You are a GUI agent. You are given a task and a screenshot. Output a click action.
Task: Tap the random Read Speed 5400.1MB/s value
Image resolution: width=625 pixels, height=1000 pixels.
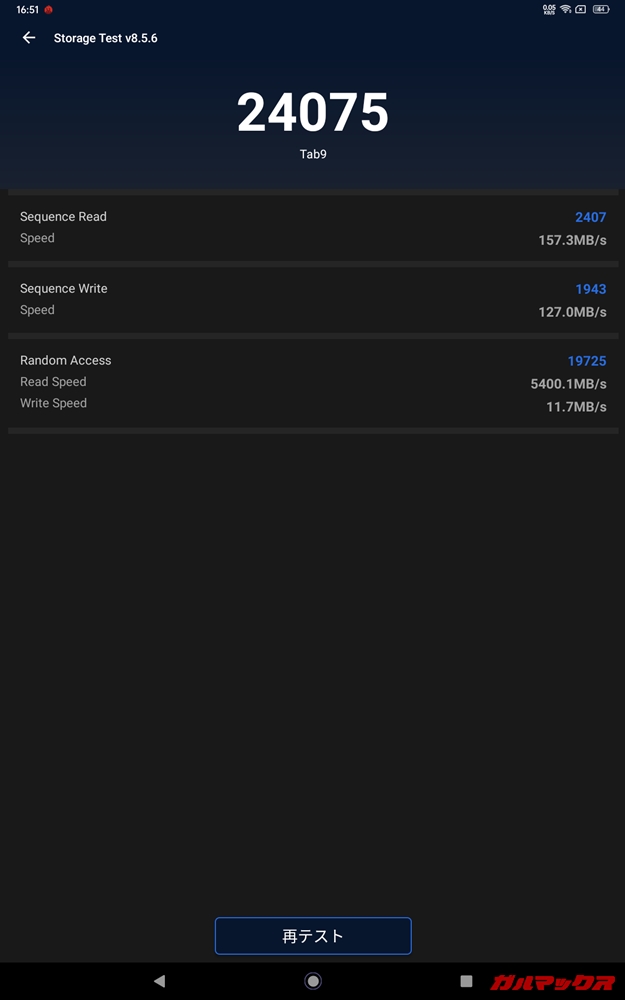568,383
